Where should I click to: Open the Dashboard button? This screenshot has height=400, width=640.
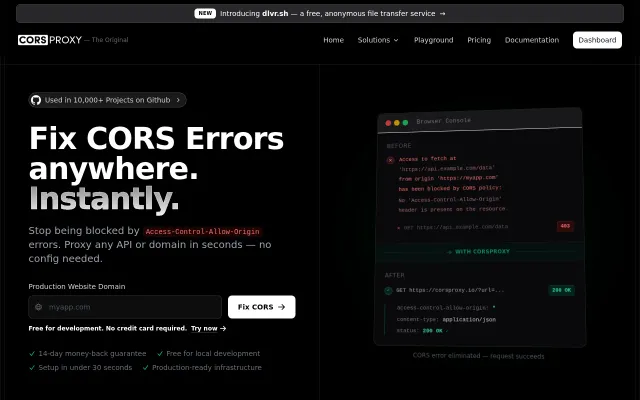click(x=597, y=40)
